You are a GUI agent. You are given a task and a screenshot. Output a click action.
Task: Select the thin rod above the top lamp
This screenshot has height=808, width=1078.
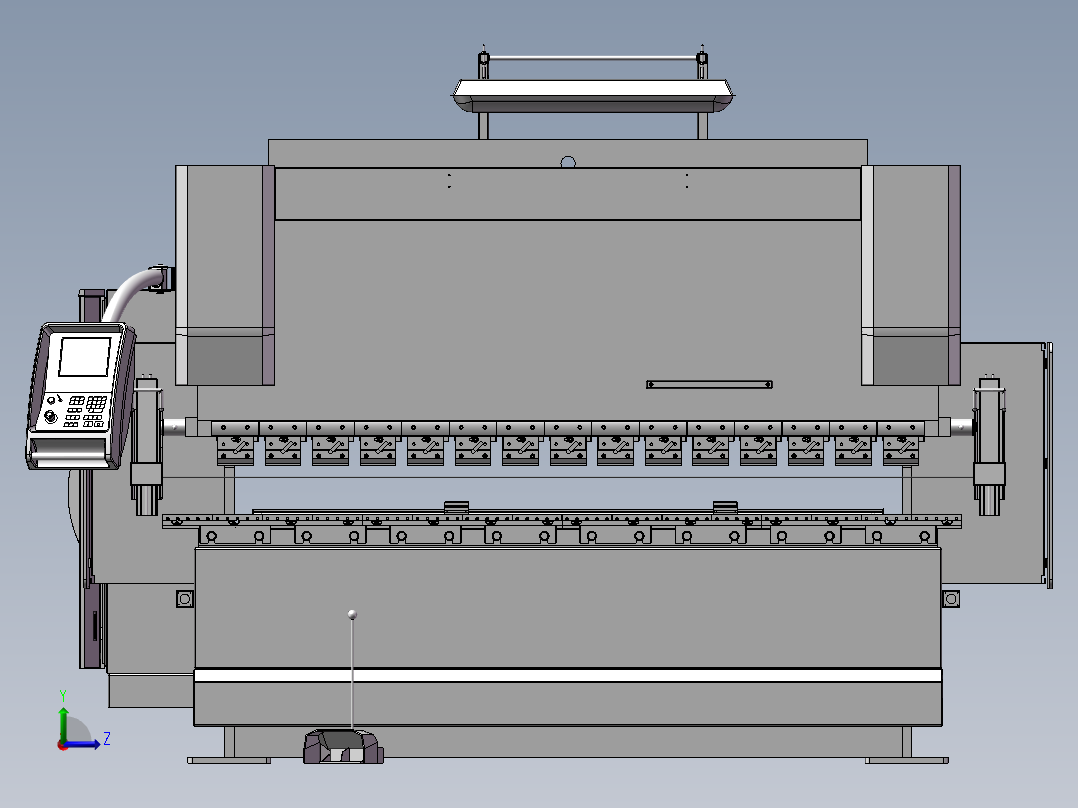click(x=593, y=58)
